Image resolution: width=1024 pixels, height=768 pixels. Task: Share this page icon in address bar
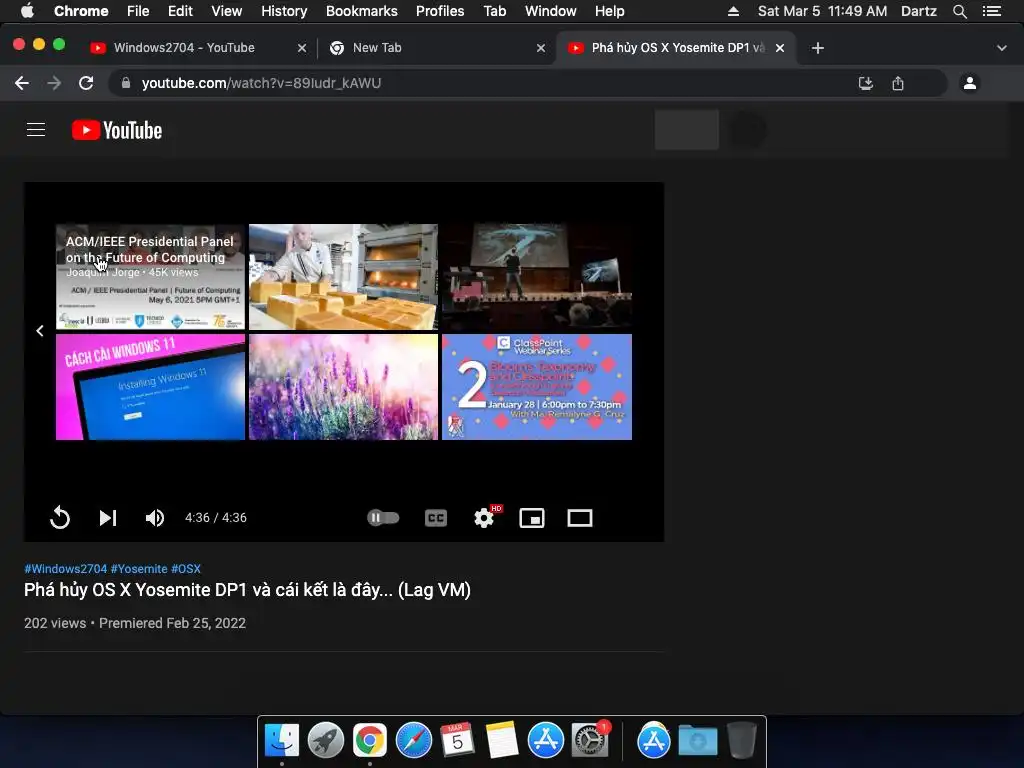point(898,83)
